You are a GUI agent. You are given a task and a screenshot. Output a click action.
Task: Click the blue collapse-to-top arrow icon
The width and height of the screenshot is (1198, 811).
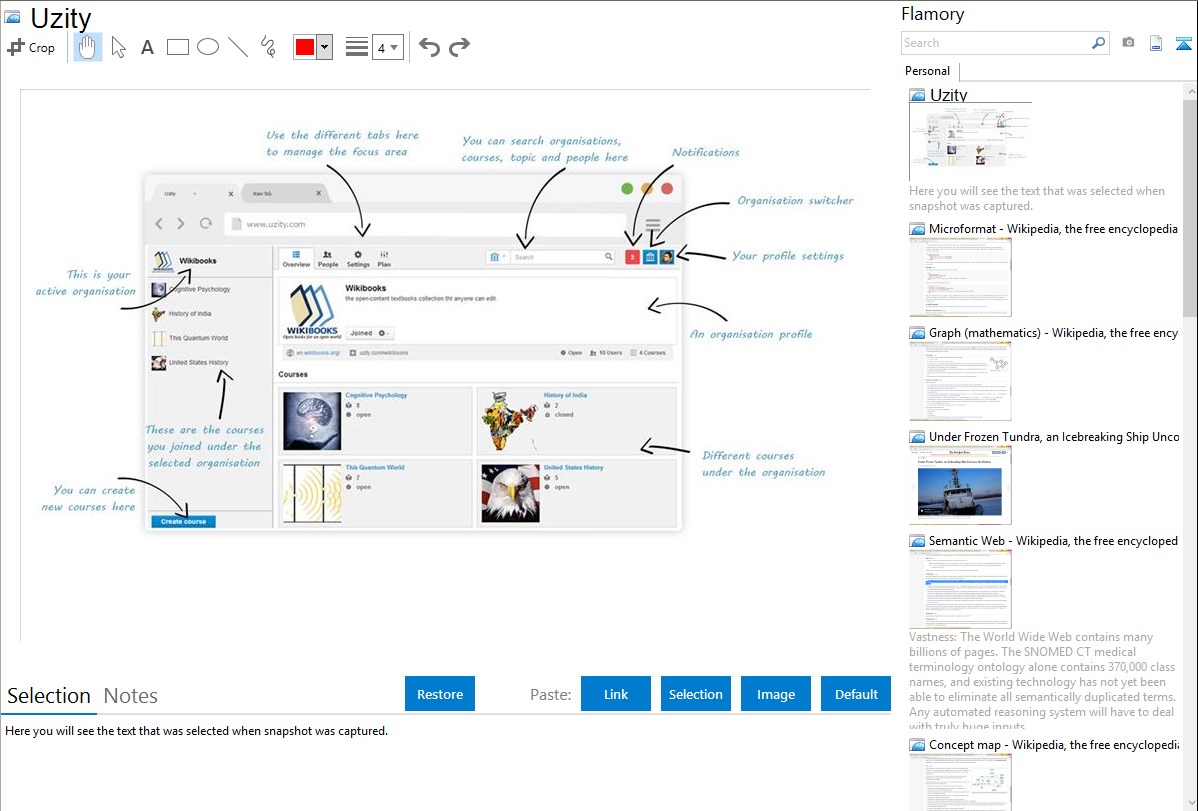click(1183, 44)
